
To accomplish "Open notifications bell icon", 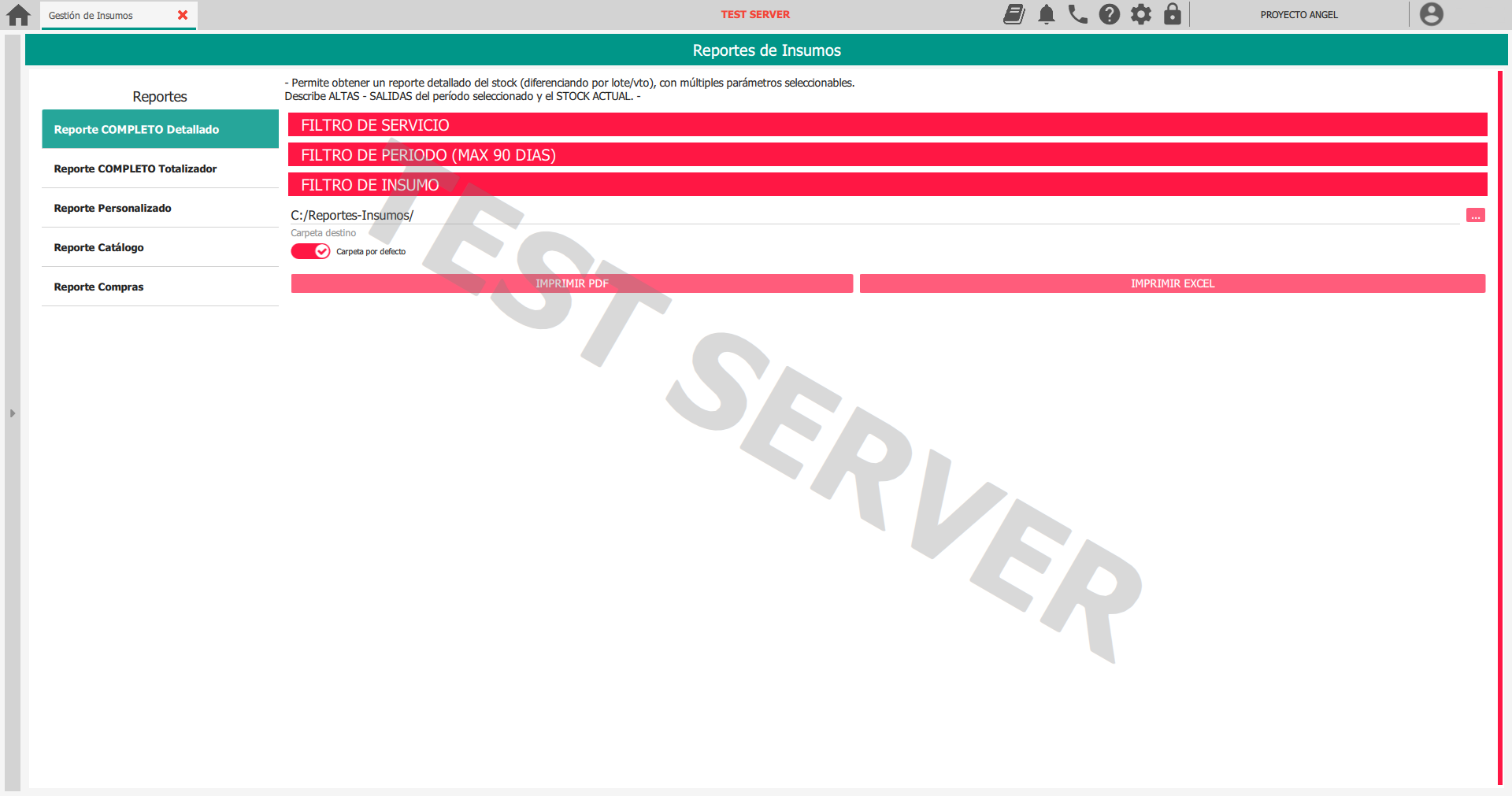I will point(1046,14).
